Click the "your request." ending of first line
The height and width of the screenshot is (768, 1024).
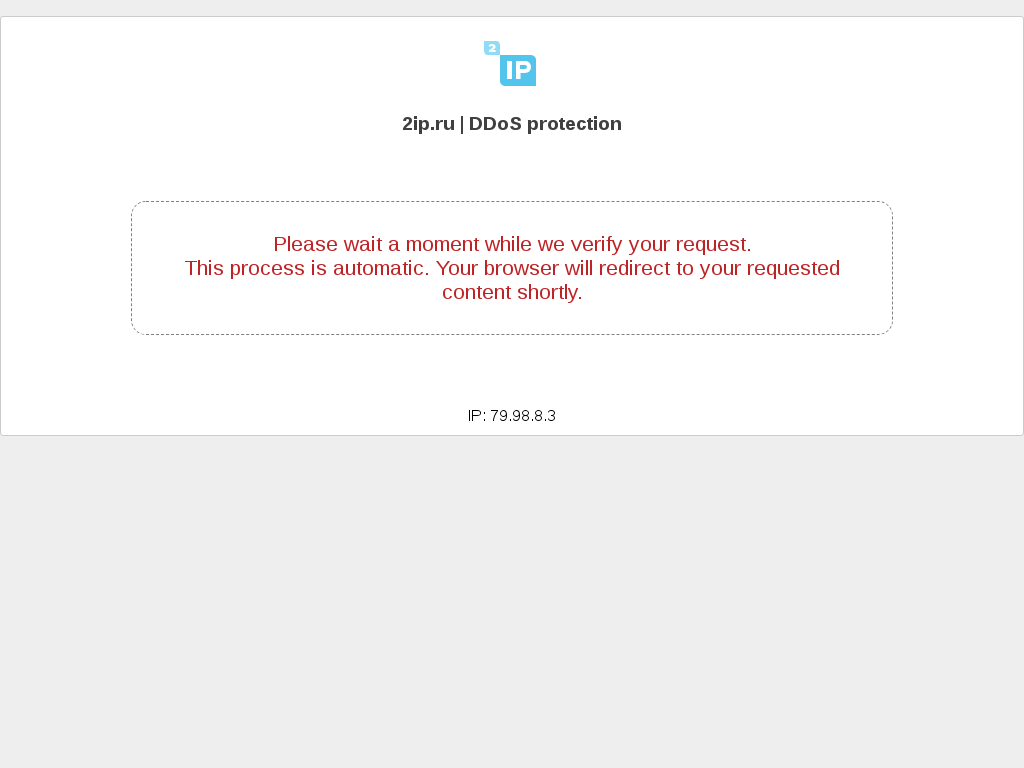point(690,244)
